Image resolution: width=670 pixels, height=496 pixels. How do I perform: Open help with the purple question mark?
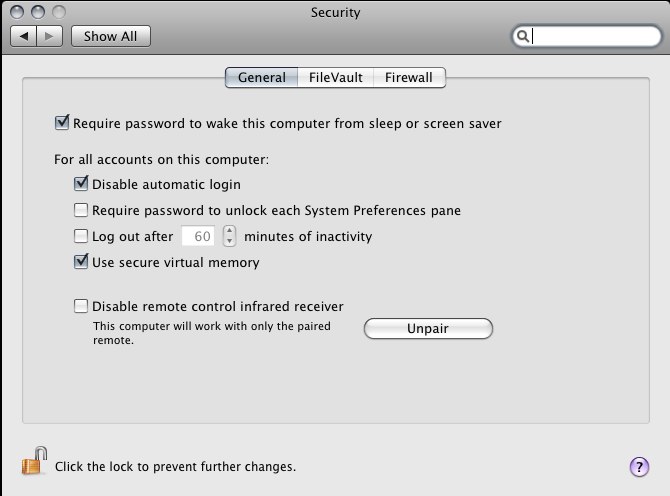639,467
